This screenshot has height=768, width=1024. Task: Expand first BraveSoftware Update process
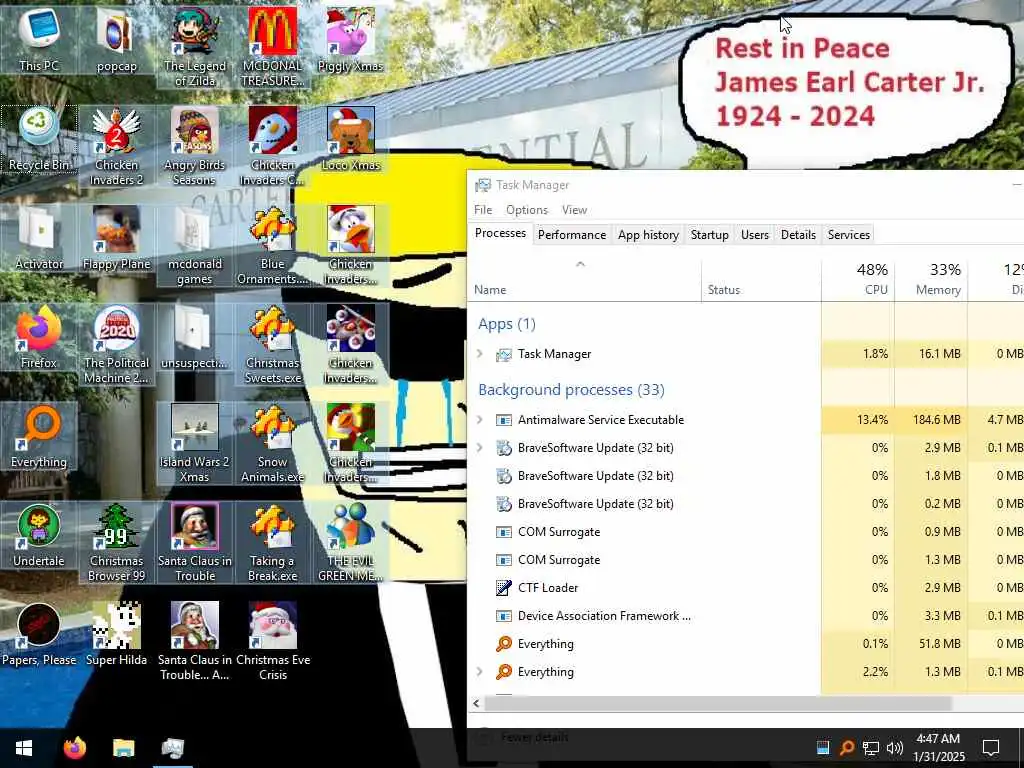tap(480, 448)
